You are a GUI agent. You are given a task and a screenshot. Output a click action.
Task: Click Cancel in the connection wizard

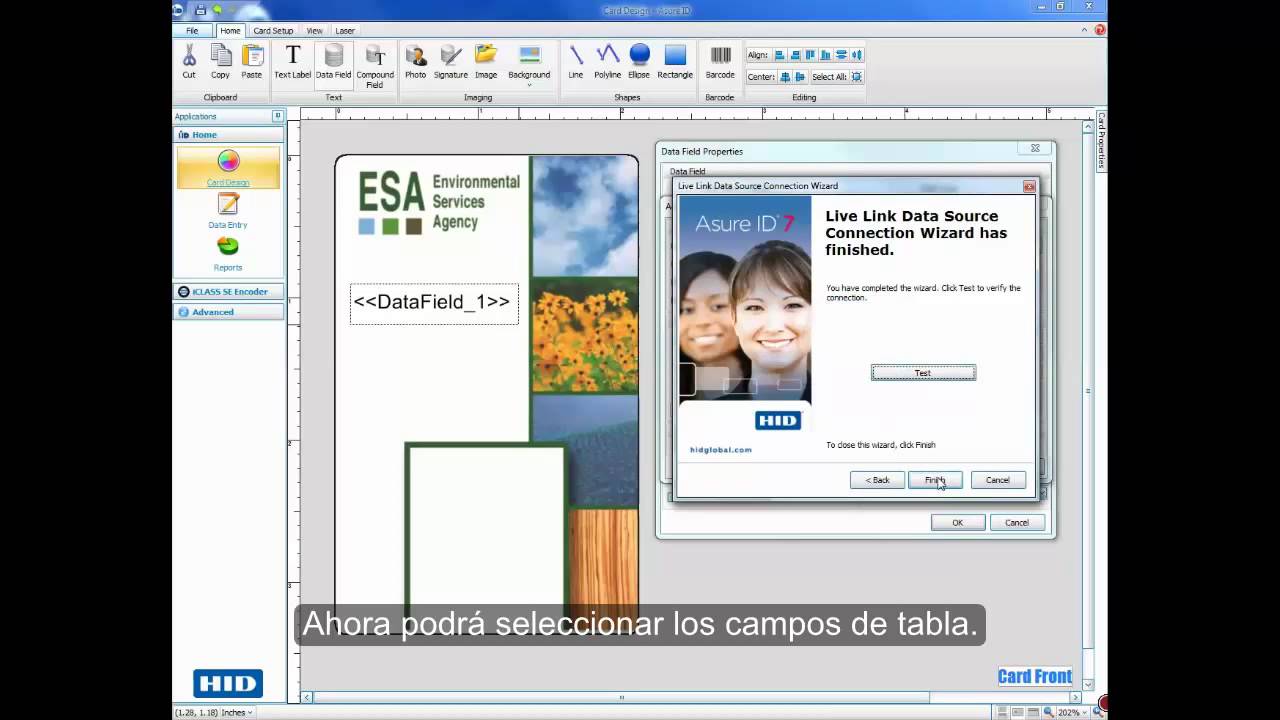[x=998, y=480]
